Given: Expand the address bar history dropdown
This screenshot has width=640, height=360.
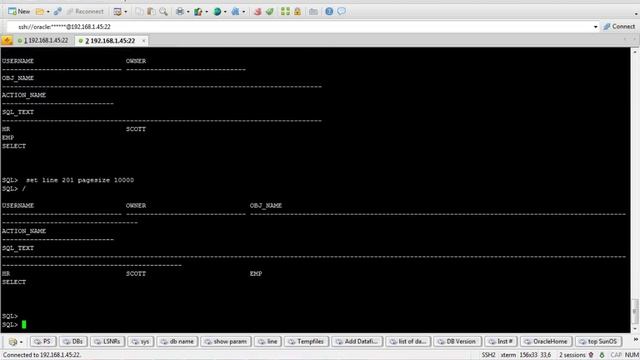Looking at the screenshot, I should 596,27.
